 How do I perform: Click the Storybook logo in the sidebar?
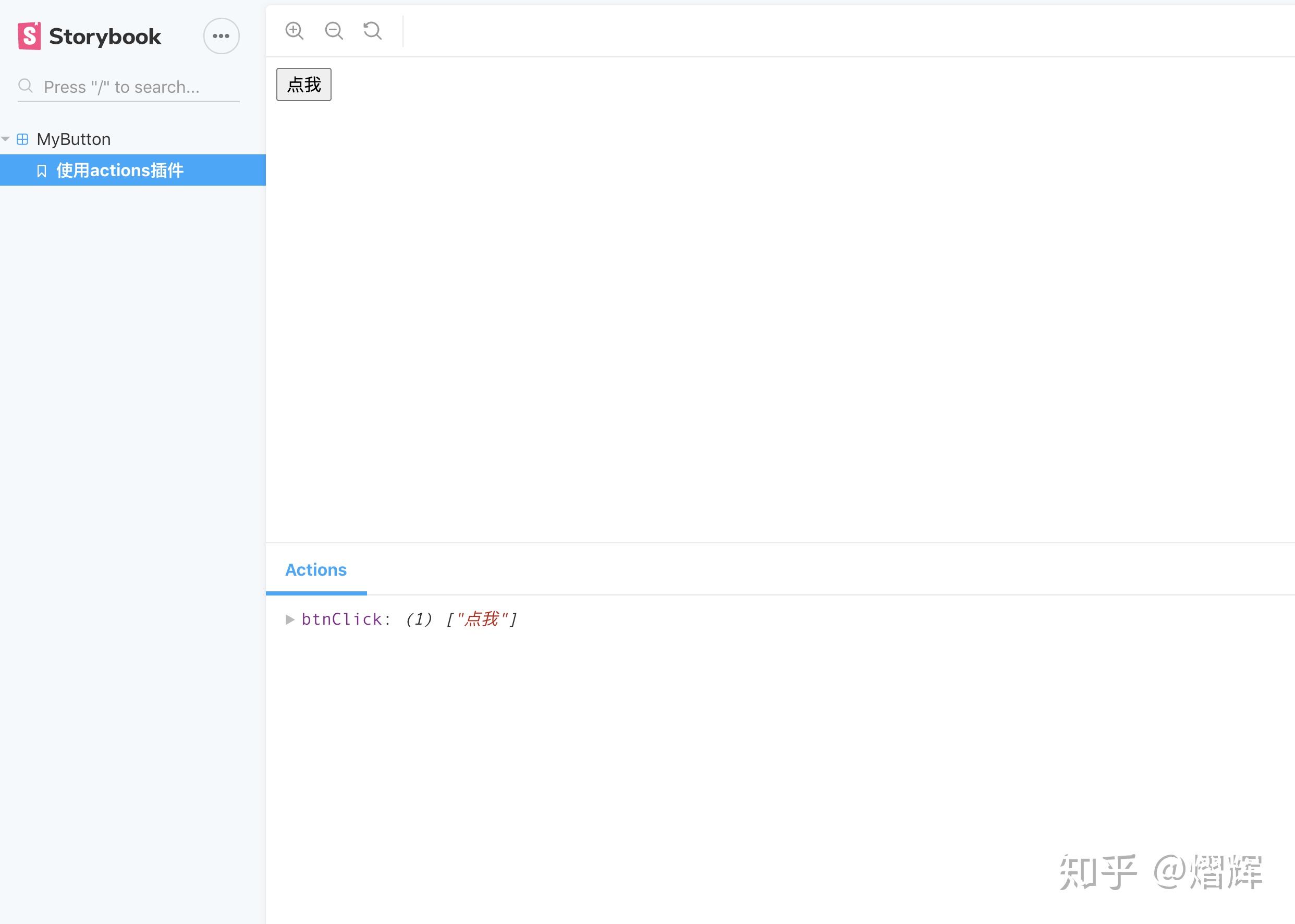(30, 36)
